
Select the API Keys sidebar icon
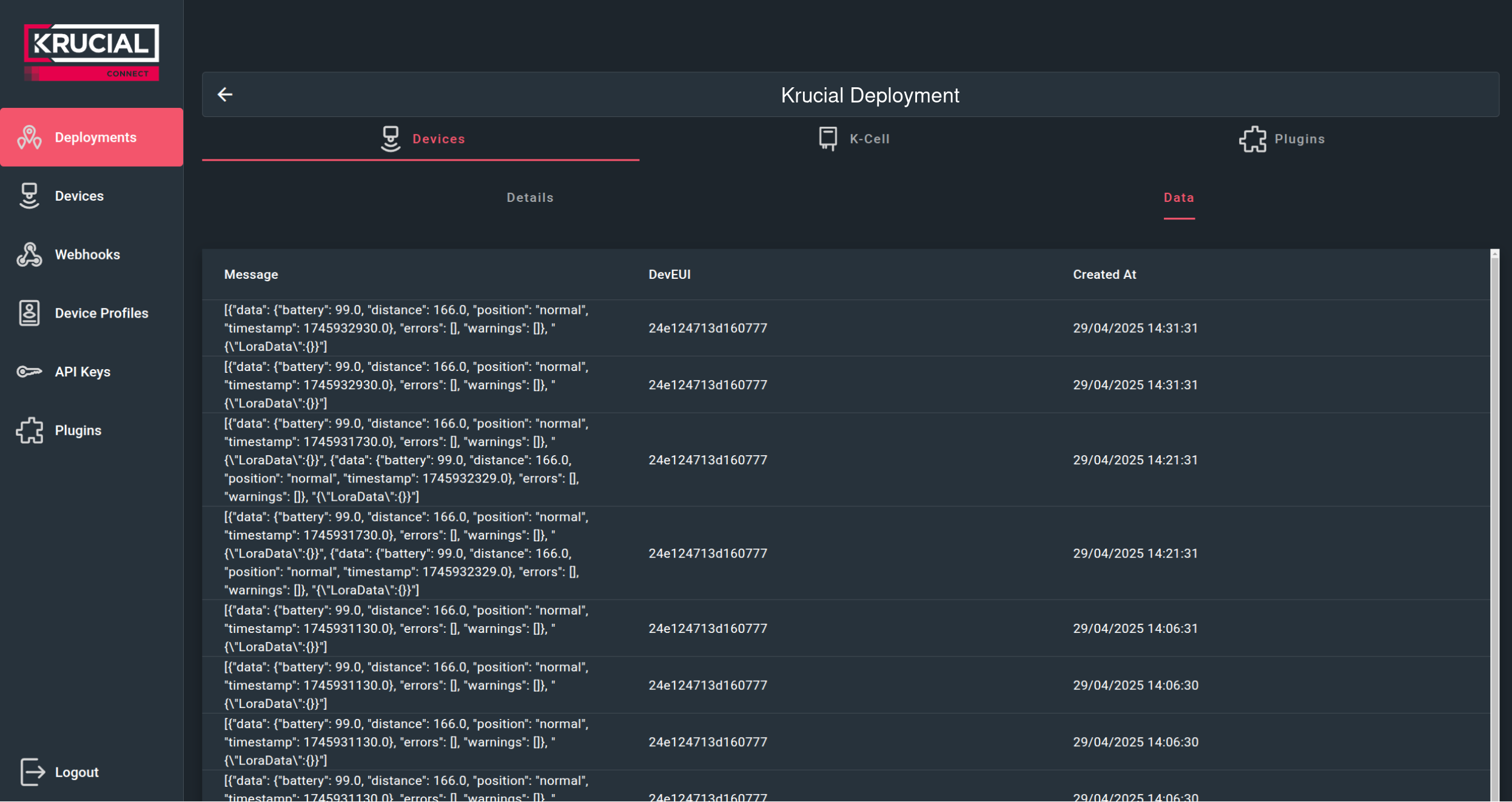tap(29, 372)
